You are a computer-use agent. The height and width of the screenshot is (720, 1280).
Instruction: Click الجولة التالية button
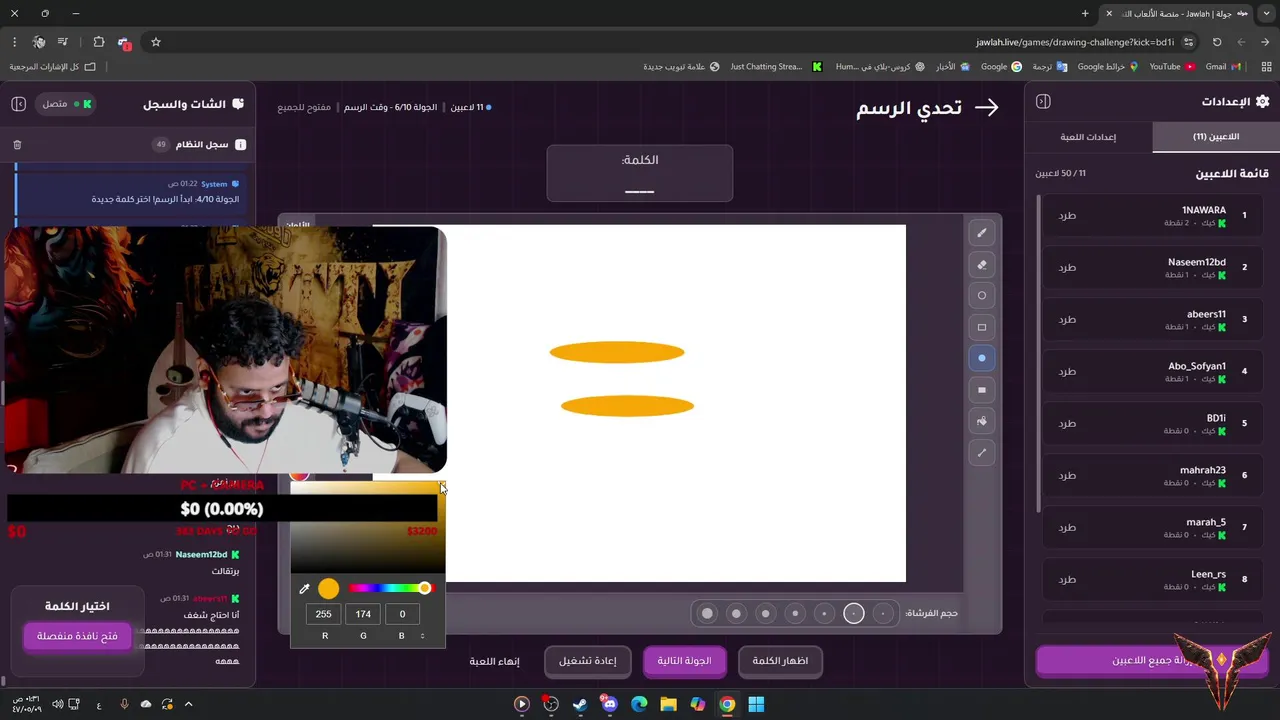pyautogui.click(x=684, y=661)
